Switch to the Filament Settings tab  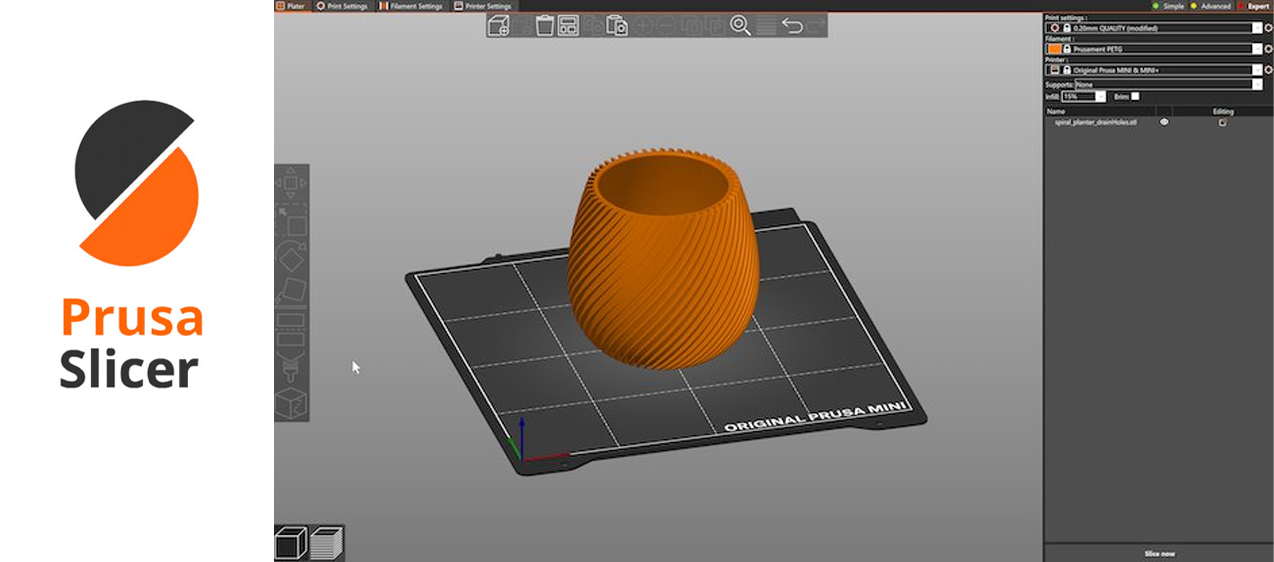point(411,6)
